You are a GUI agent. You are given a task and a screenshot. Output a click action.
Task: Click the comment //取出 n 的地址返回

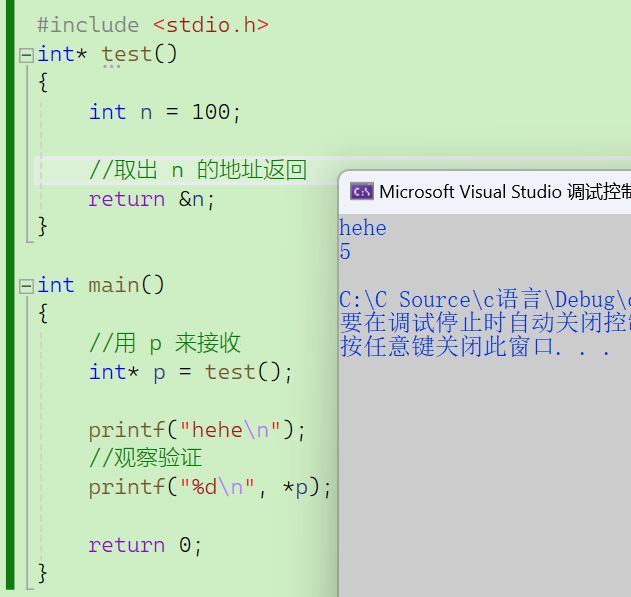(198, 170)
